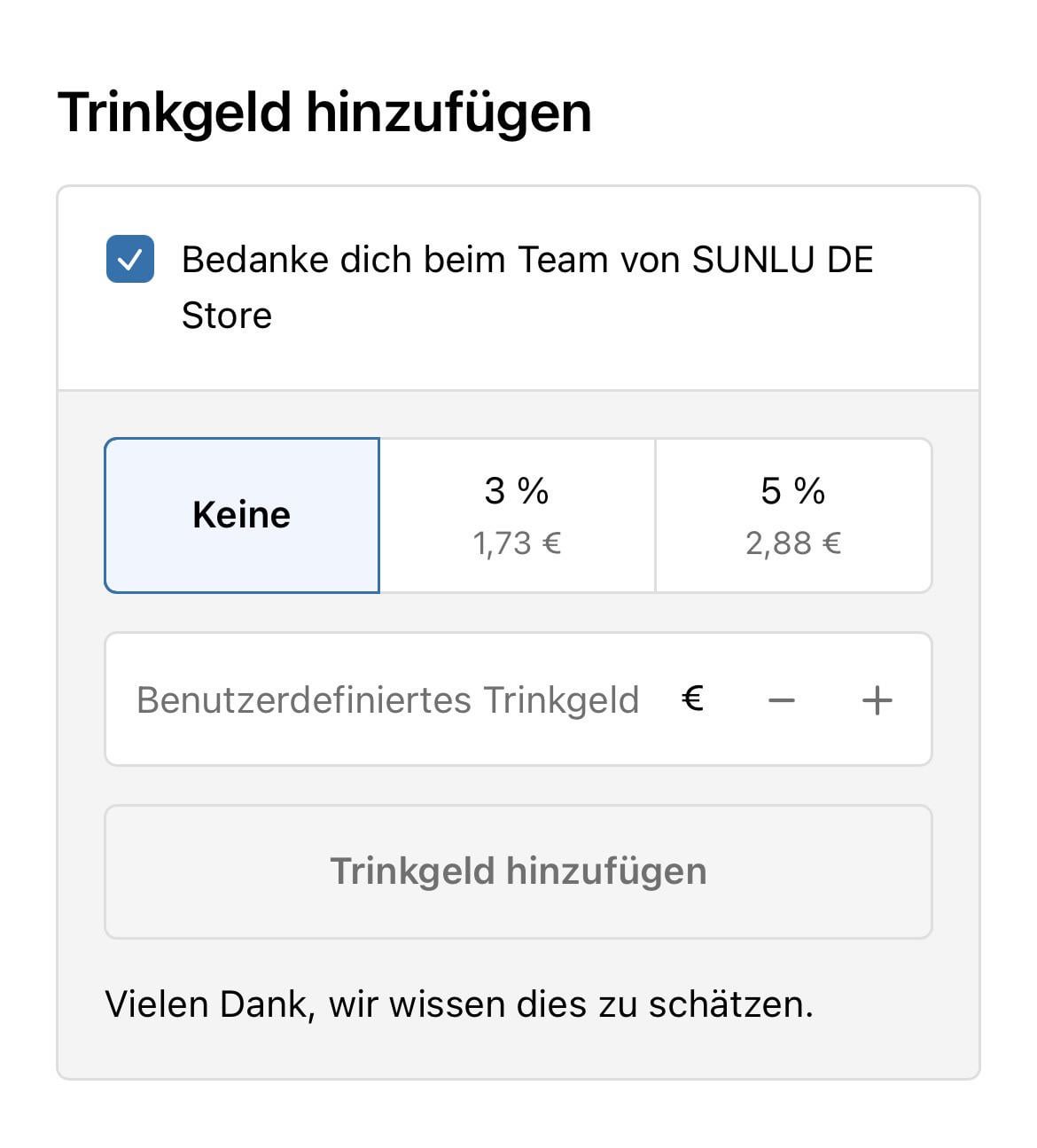The image size is (1037, 1148).
Task: Select the Keine tip option
Action: [242, 515]
